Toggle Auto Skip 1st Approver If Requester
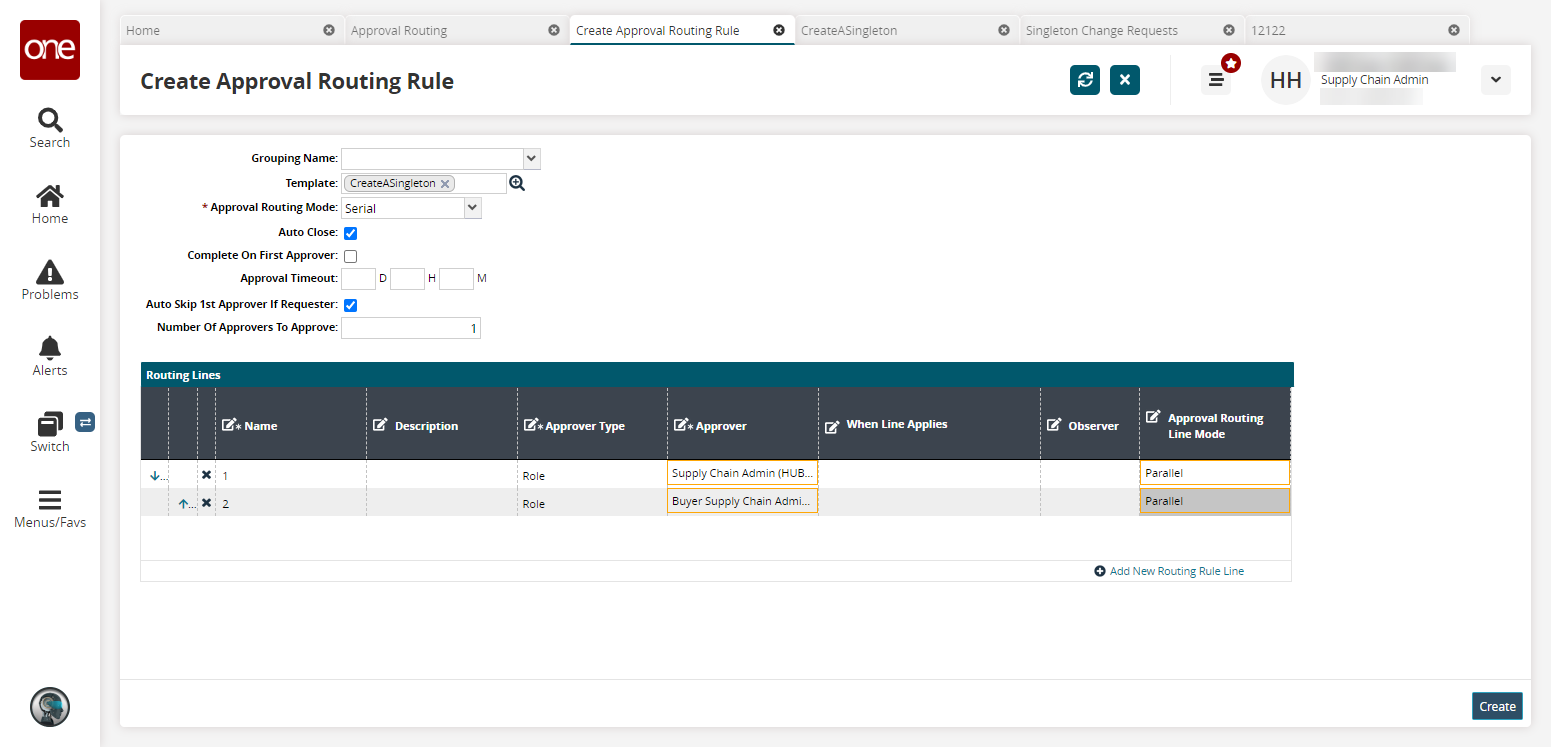This screenshot has width=1551, height=747. pyautogui.click(x=351, y=305)
